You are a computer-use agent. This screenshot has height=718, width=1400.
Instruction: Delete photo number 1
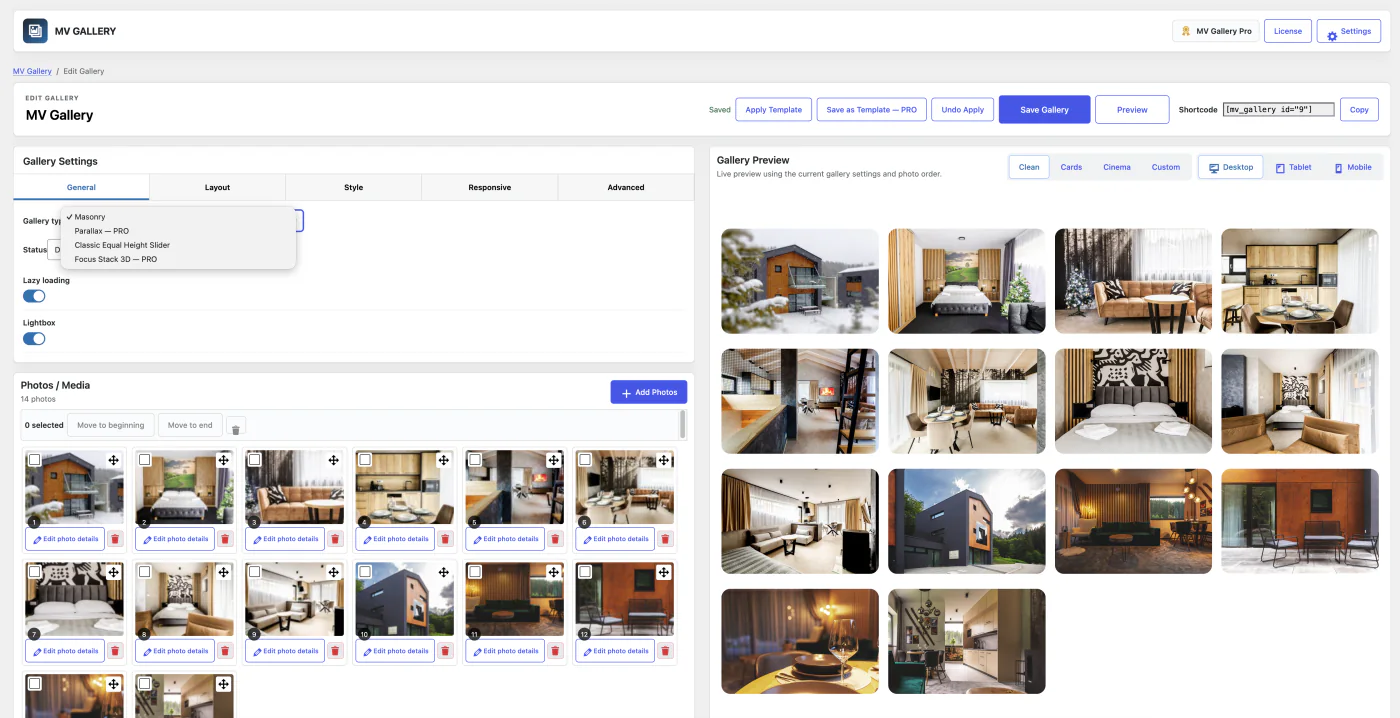coord(115,539)
